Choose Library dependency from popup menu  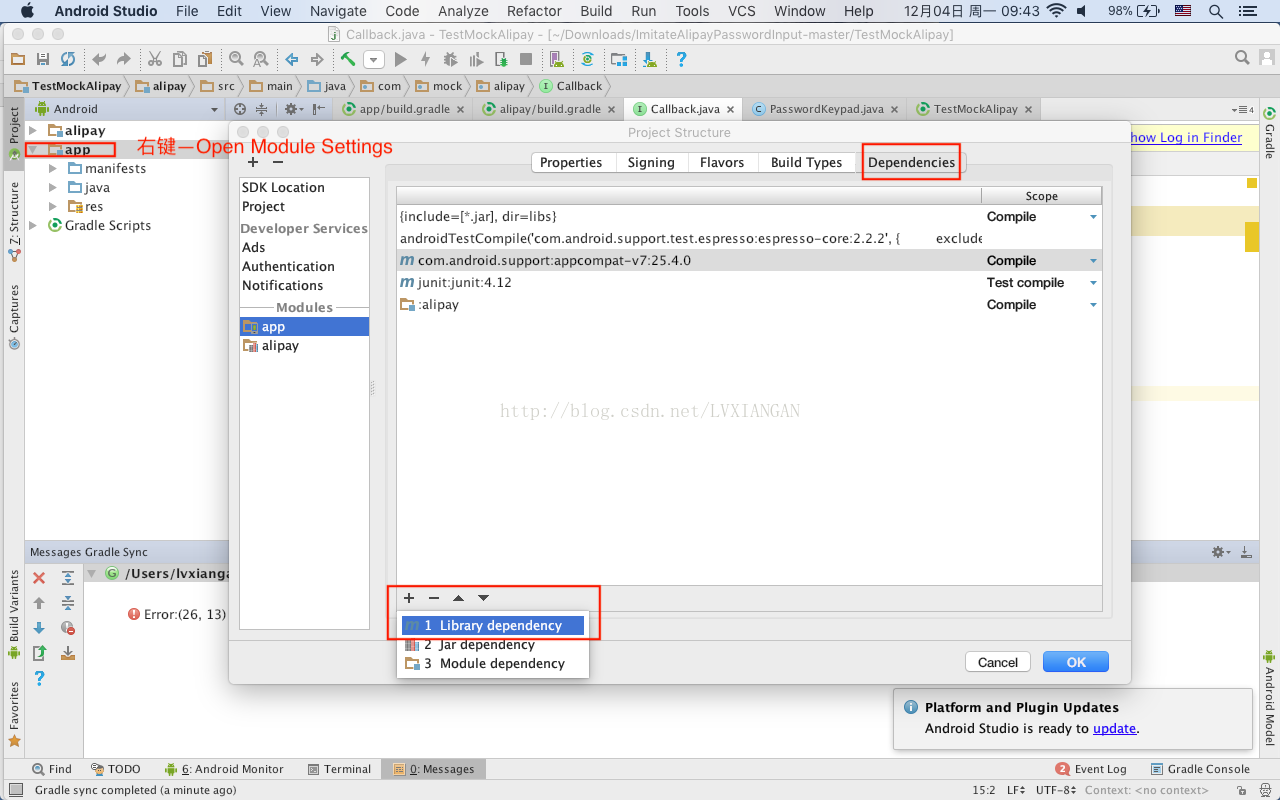[492, 626]
